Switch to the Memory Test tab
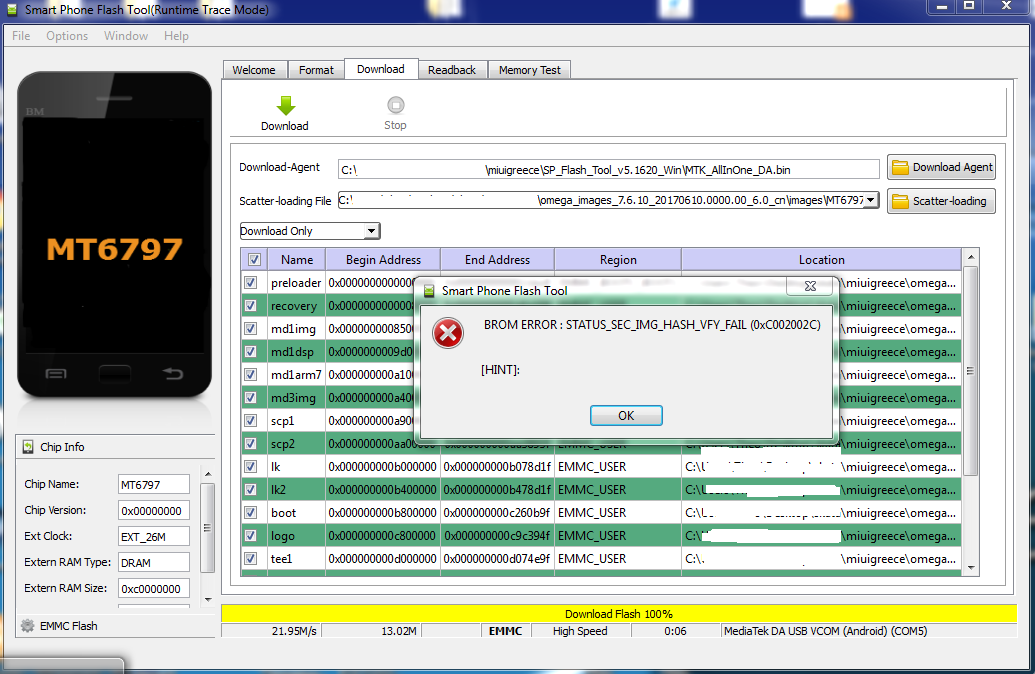 [x=529, y=70]
